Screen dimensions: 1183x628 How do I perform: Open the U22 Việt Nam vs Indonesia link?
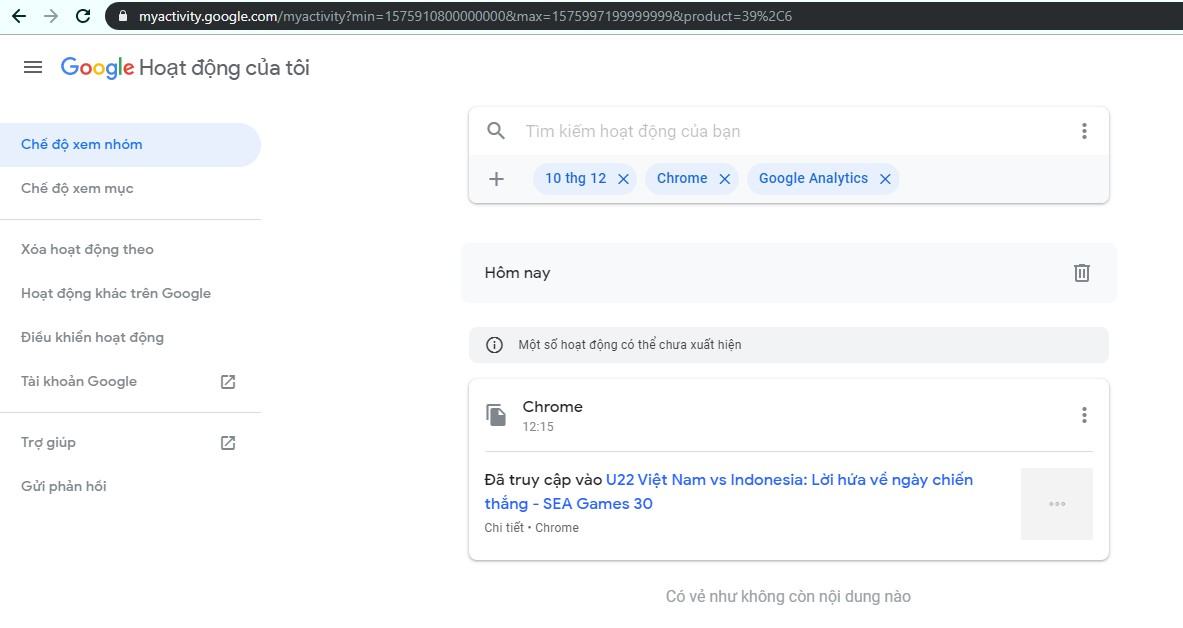pyautogui.click(x=729, y=491)
